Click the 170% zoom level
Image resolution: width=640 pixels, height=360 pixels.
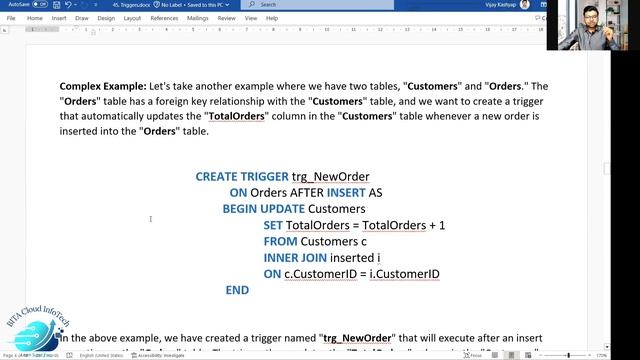click(x=602, y=356)
